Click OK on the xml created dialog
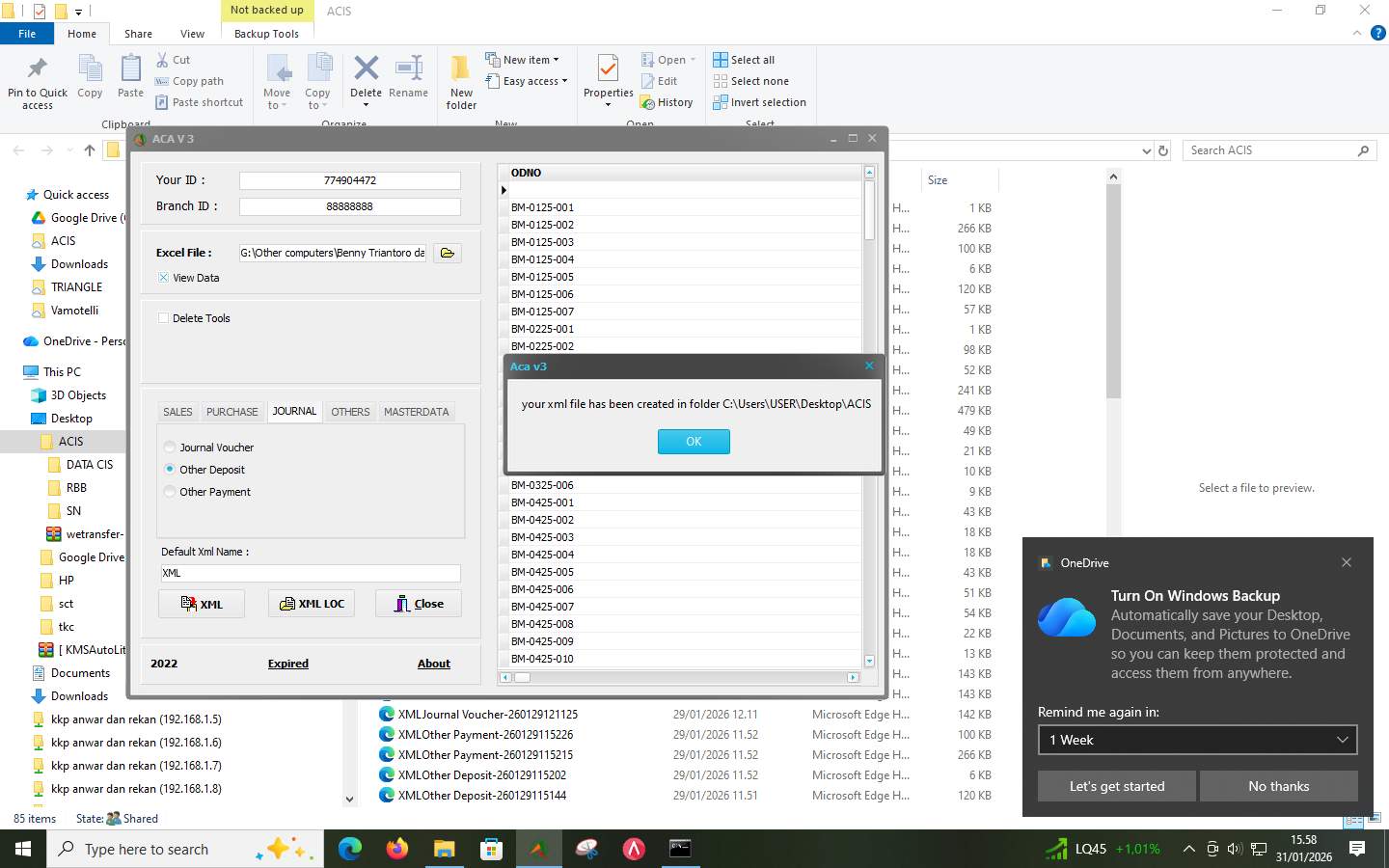This screenshot has width=1389, height=868. click(693, 442)
